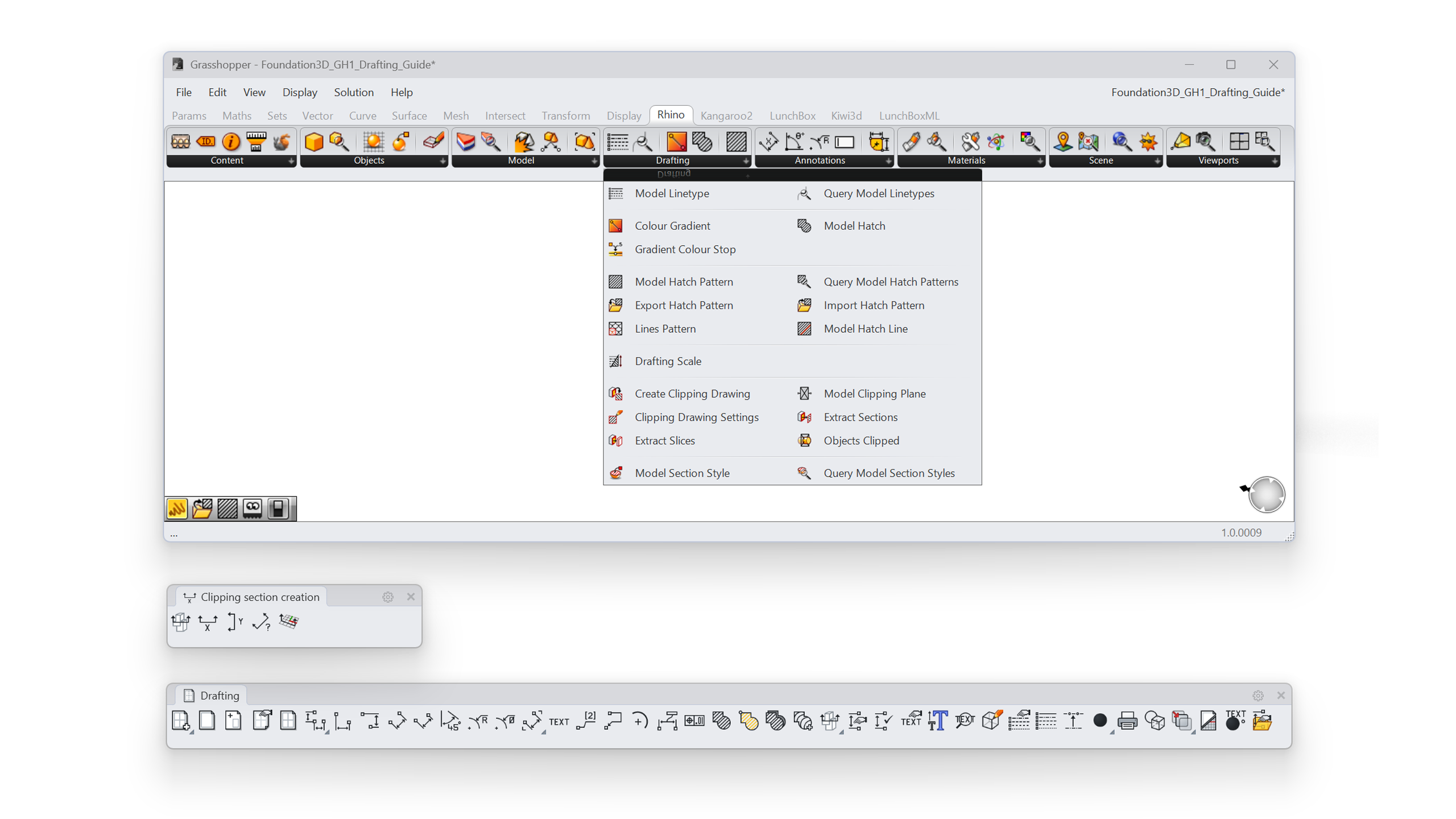The height and width of the screenshot is (819, 1456).
Task: Expand the Scene panel dropdown
Action: point(1156,161)
